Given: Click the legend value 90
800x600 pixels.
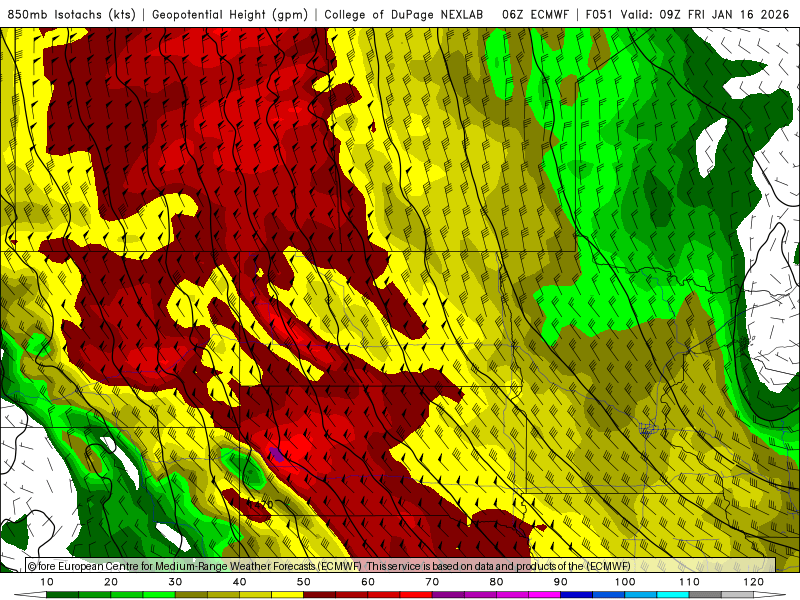Looking at the screenshot, I should [561, 582].
